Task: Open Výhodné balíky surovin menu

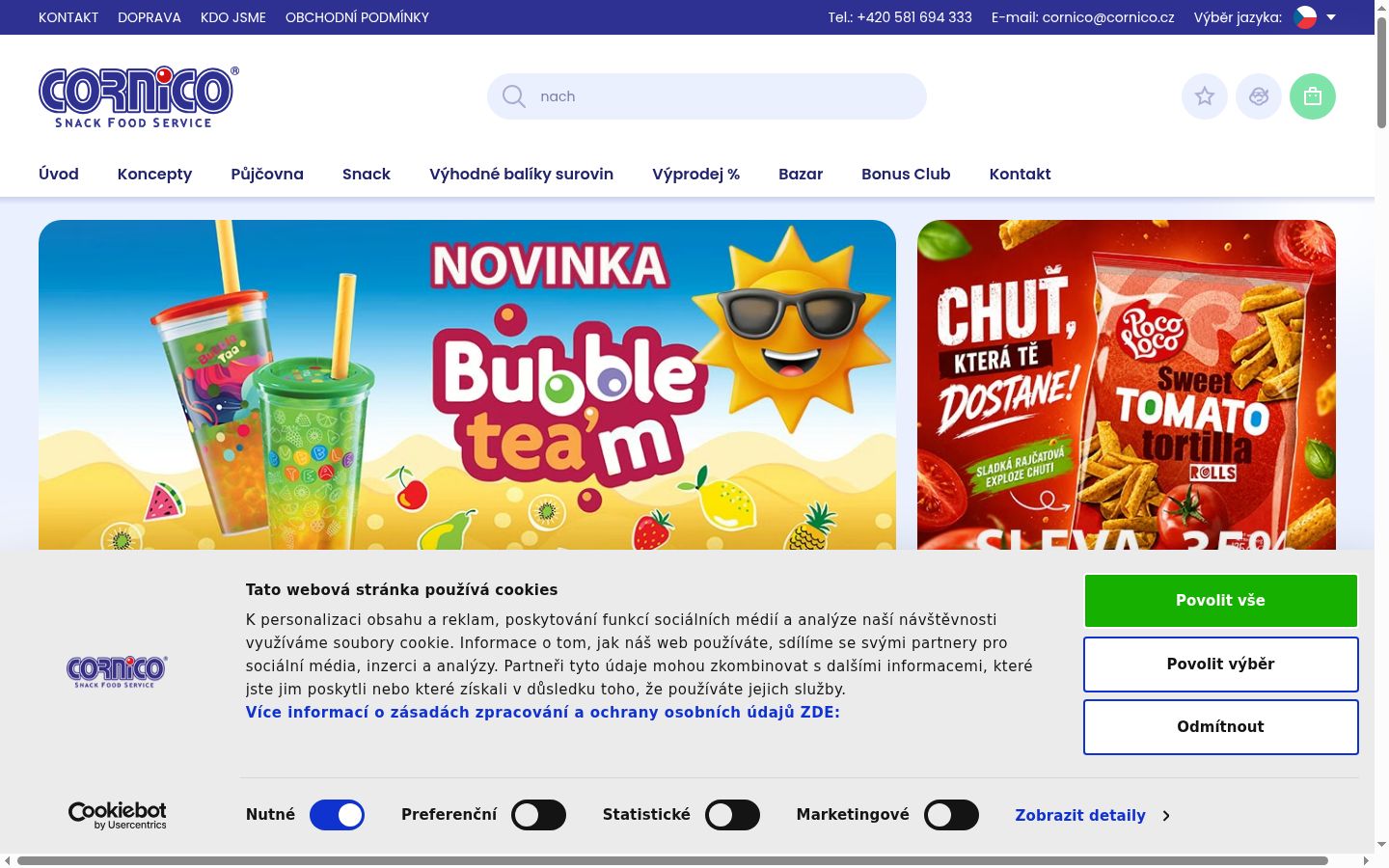Action: click(521, 174)
